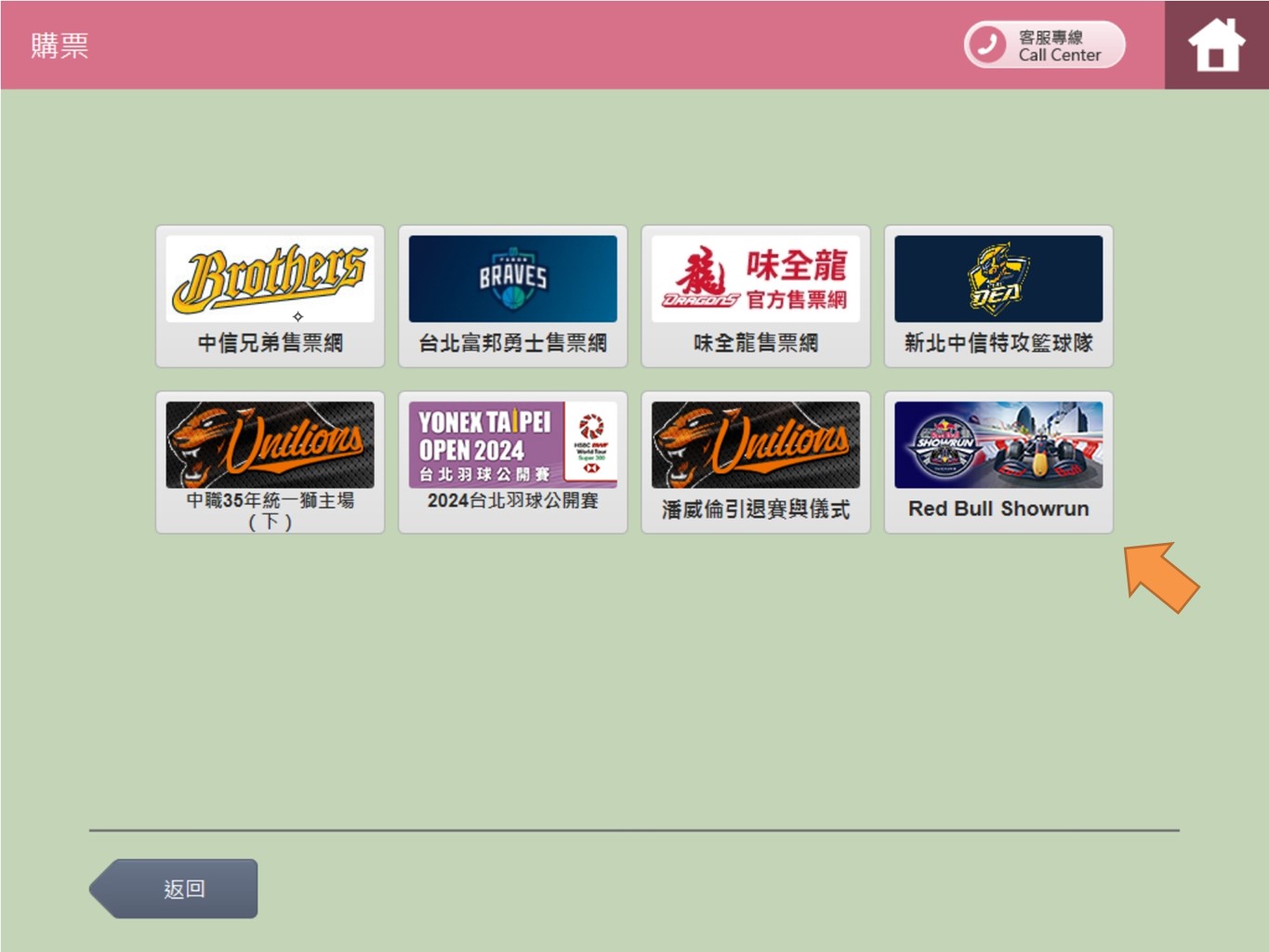1269x952 pixels.
Task: Select the Brothers team logo
Action: [270, 278]
